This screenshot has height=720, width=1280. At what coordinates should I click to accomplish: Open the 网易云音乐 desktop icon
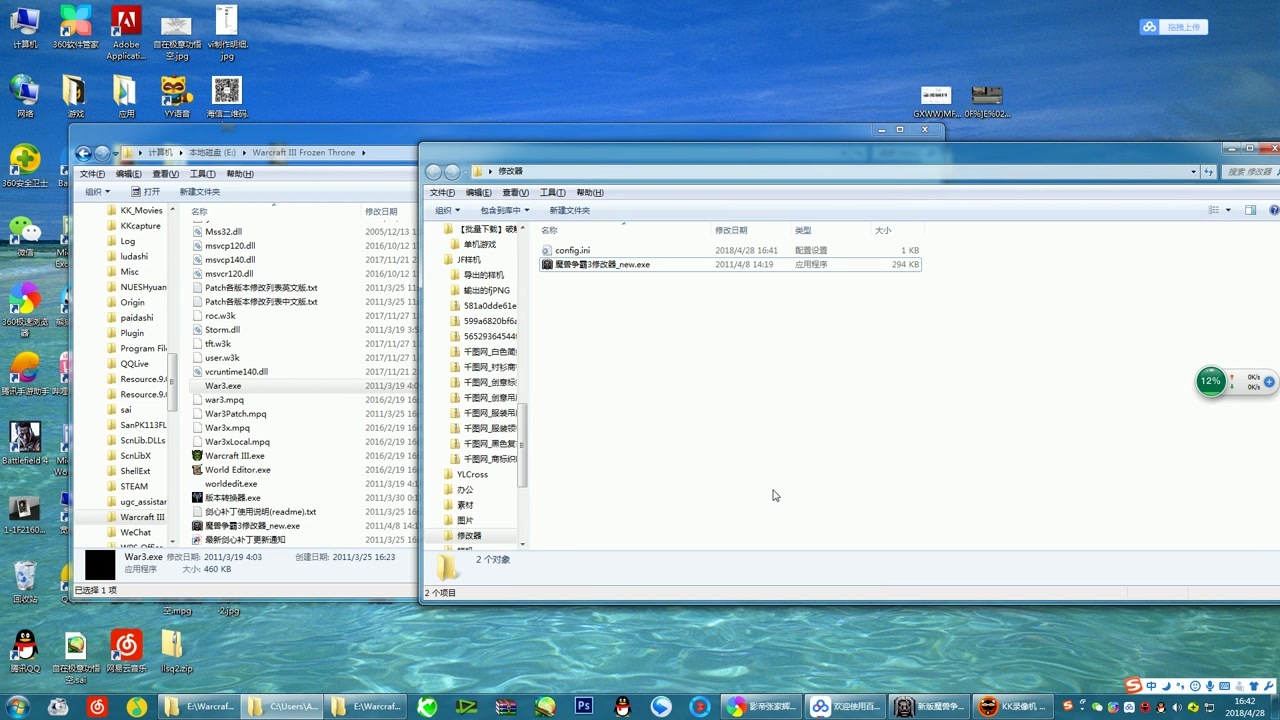[x=126, y=651]
